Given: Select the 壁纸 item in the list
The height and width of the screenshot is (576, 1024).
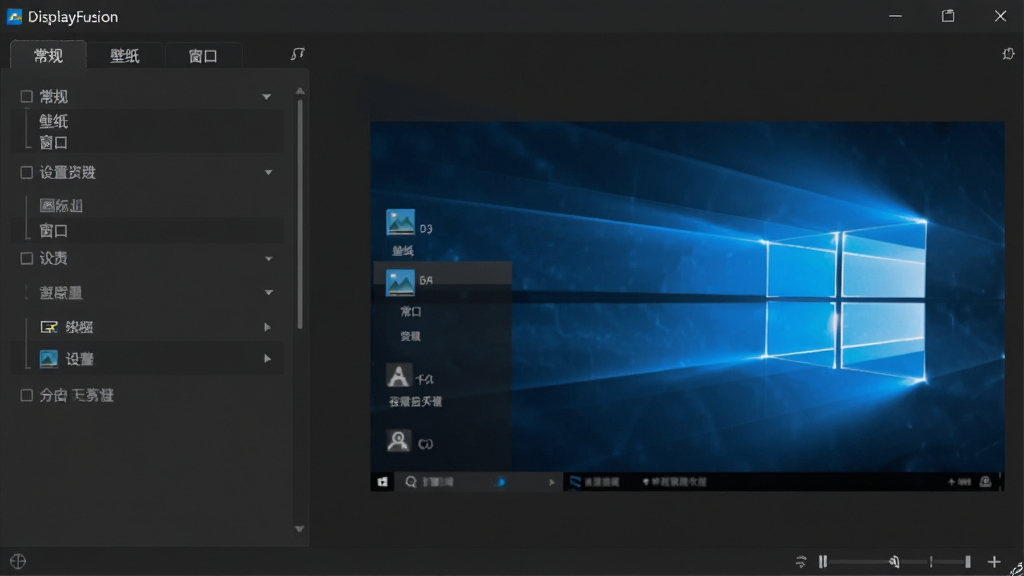Looking at the screenshot, I should (x=54, y=121).
